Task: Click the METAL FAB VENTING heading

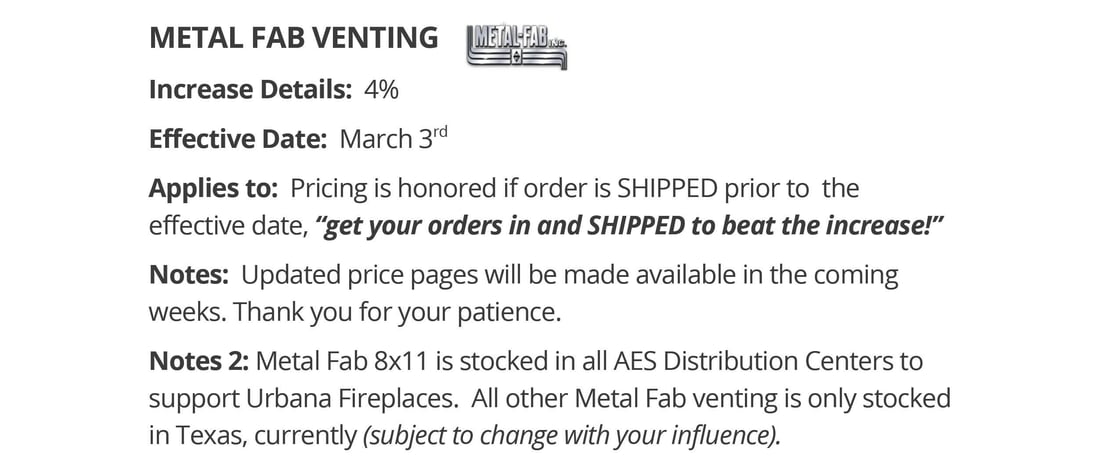Action: (x=293, y=38)
